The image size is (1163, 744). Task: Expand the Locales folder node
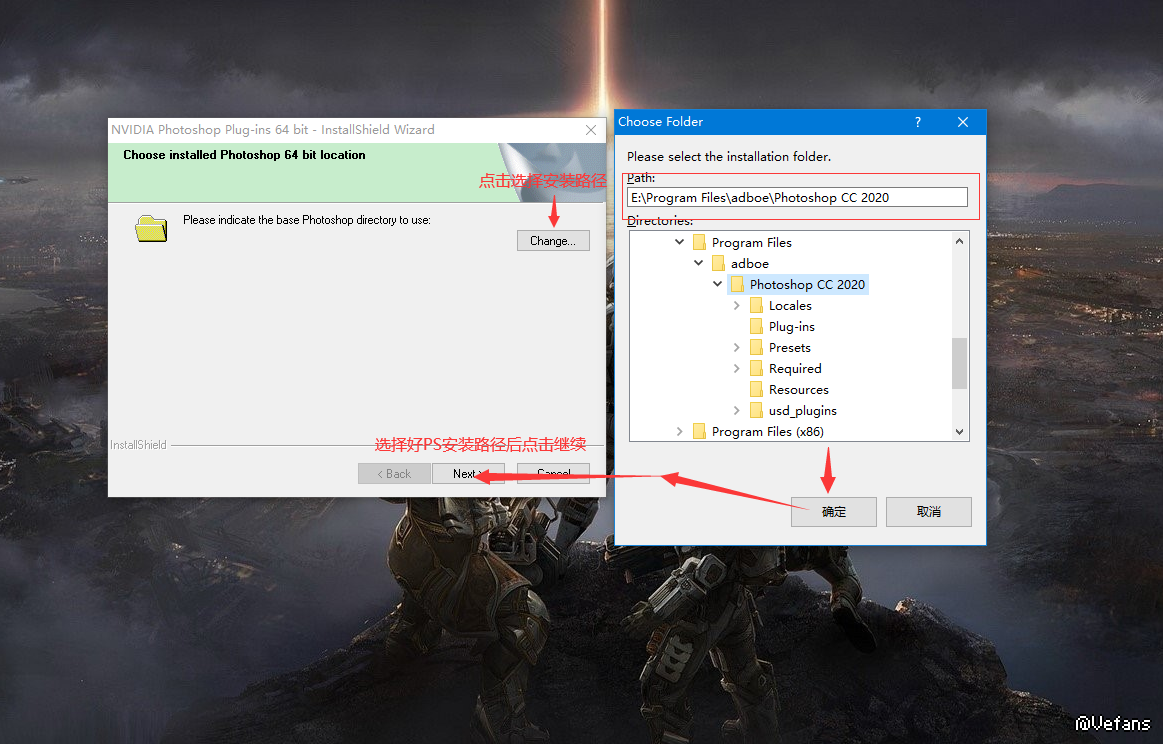click(x=737, y=305)
